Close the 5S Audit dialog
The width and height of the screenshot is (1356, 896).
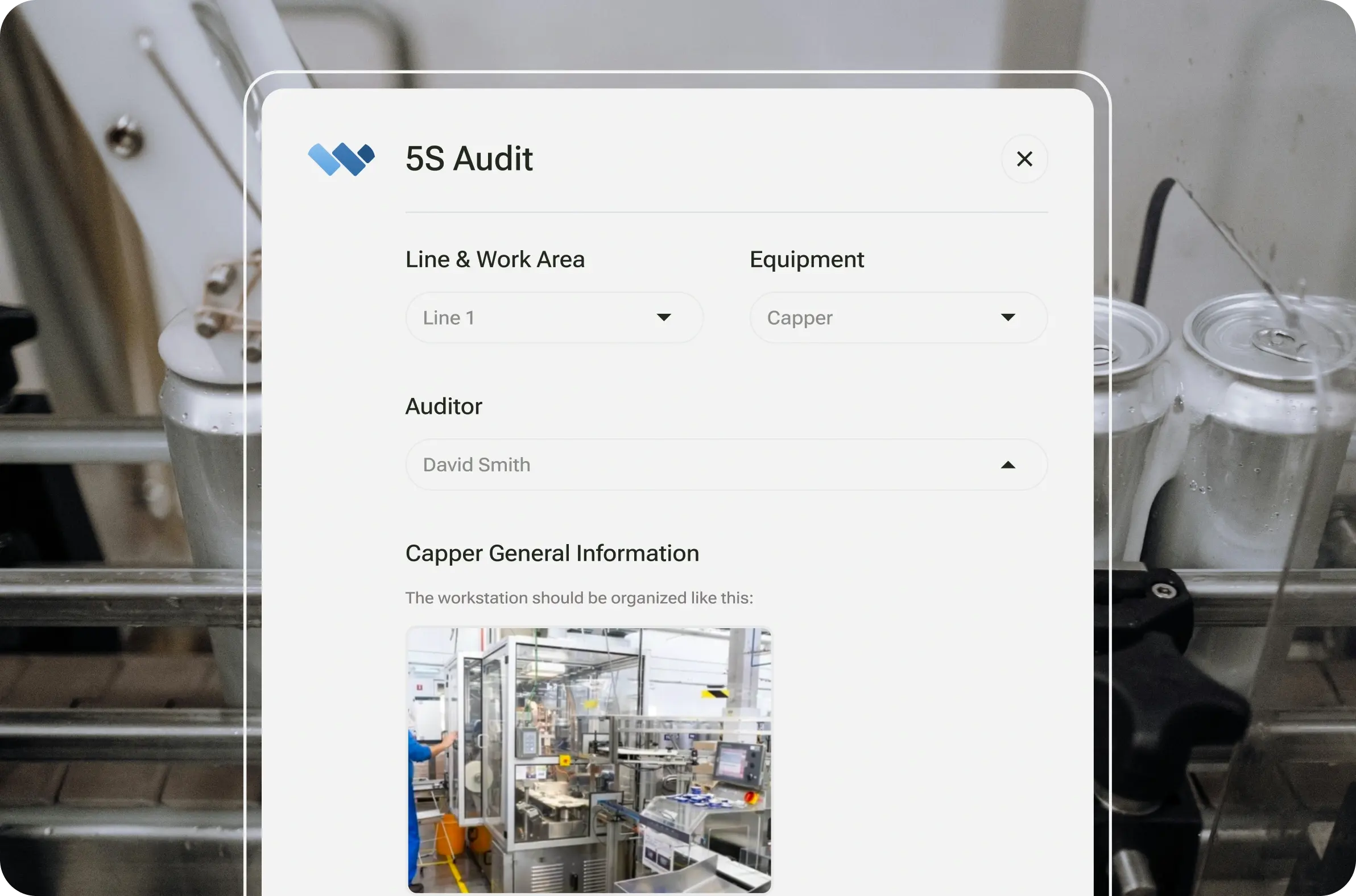pos(1024,159)
